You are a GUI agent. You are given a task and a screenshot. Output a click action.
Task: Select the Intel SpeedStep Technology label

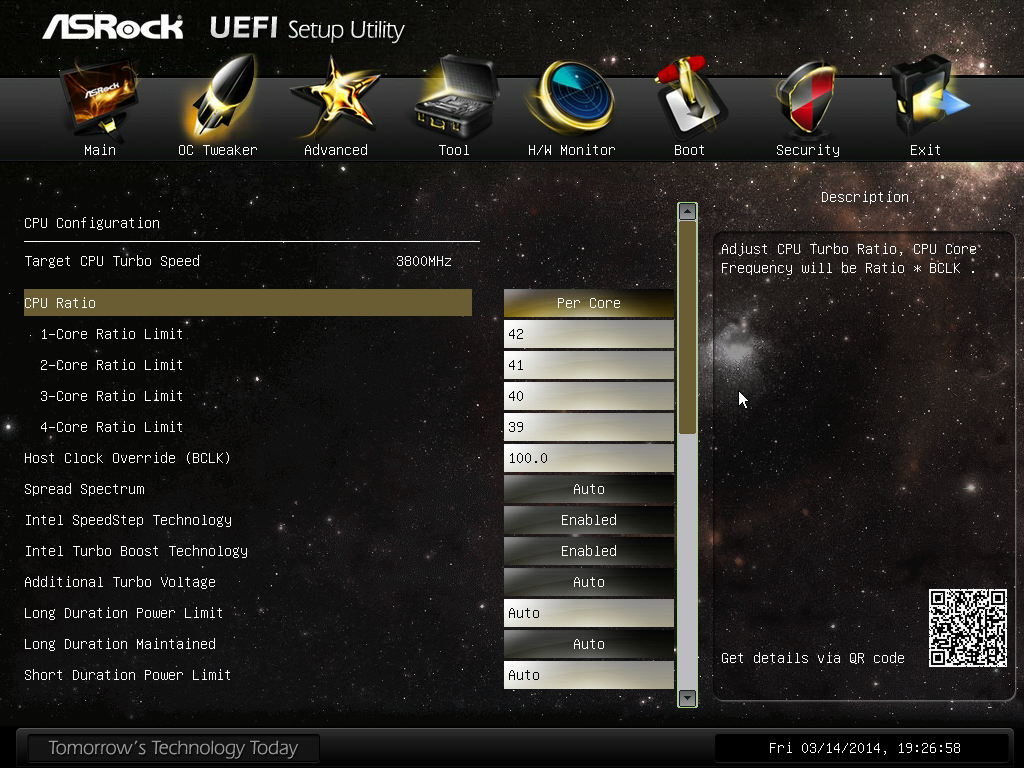click(x=128, y=520)
